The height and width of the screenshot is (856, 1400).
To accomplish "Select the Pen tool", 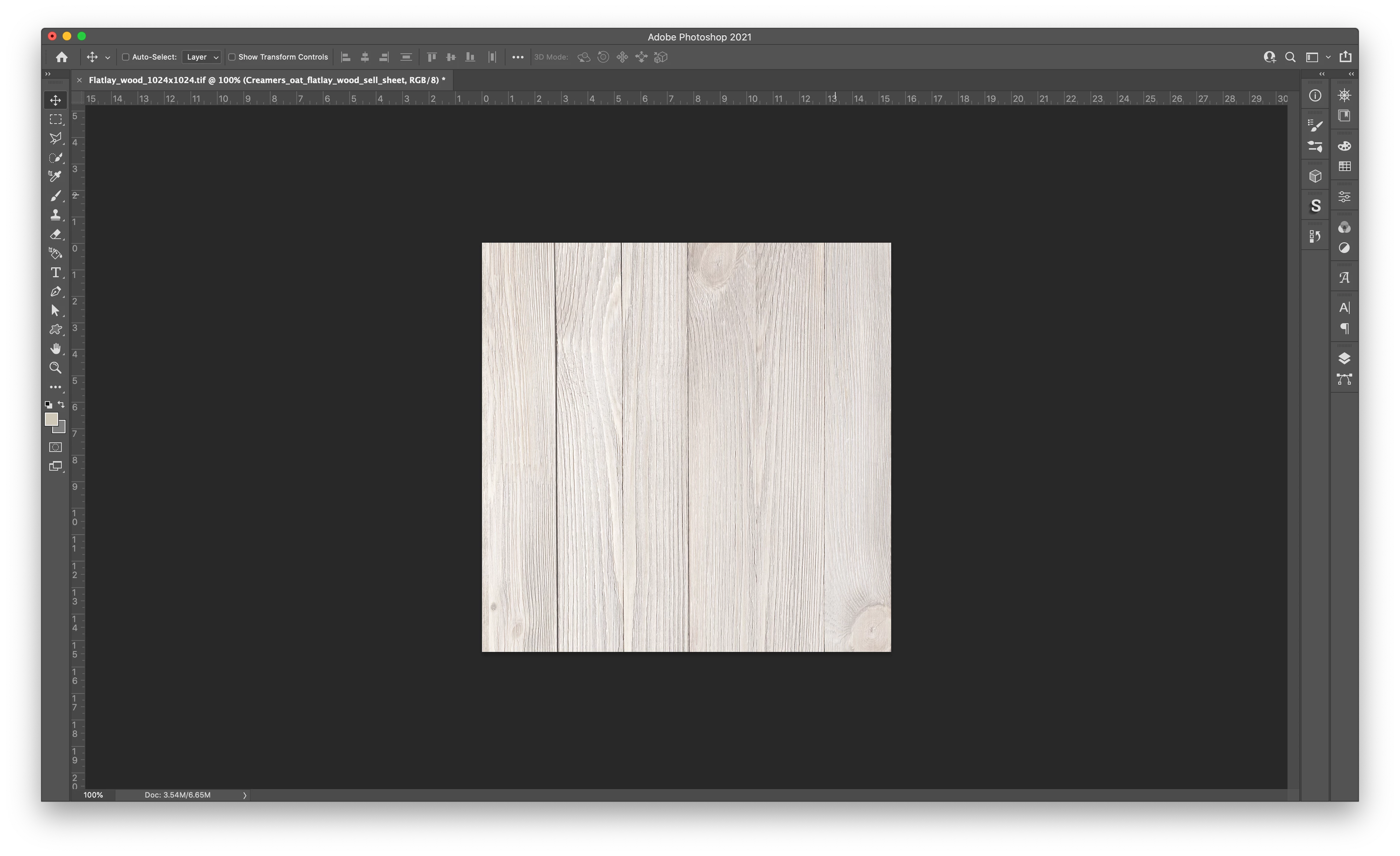I will 55,292.
